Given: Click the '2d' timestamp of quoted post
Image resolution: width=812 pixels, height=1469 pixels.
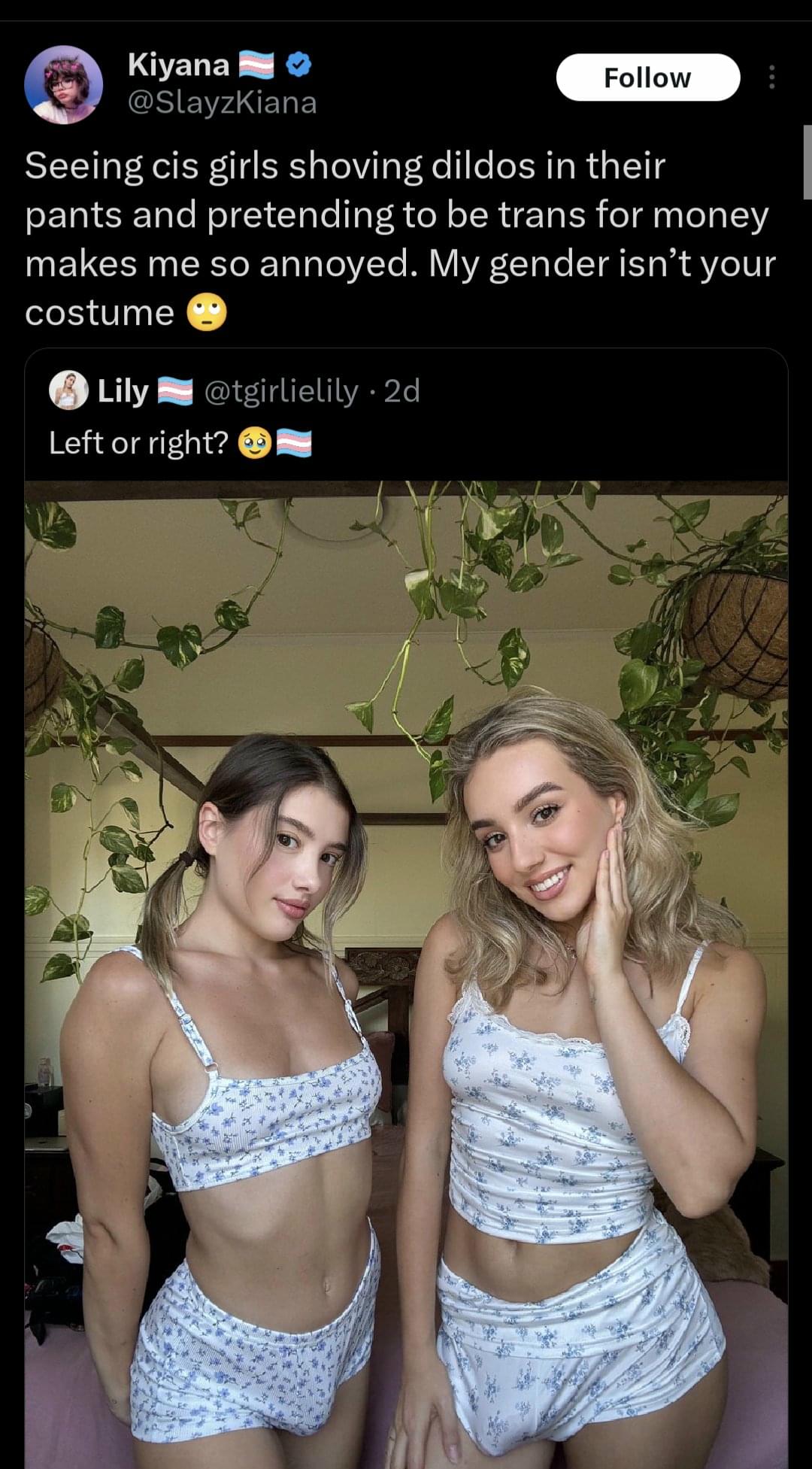Looking at the screenshot, I should click(x=401, y=391).
